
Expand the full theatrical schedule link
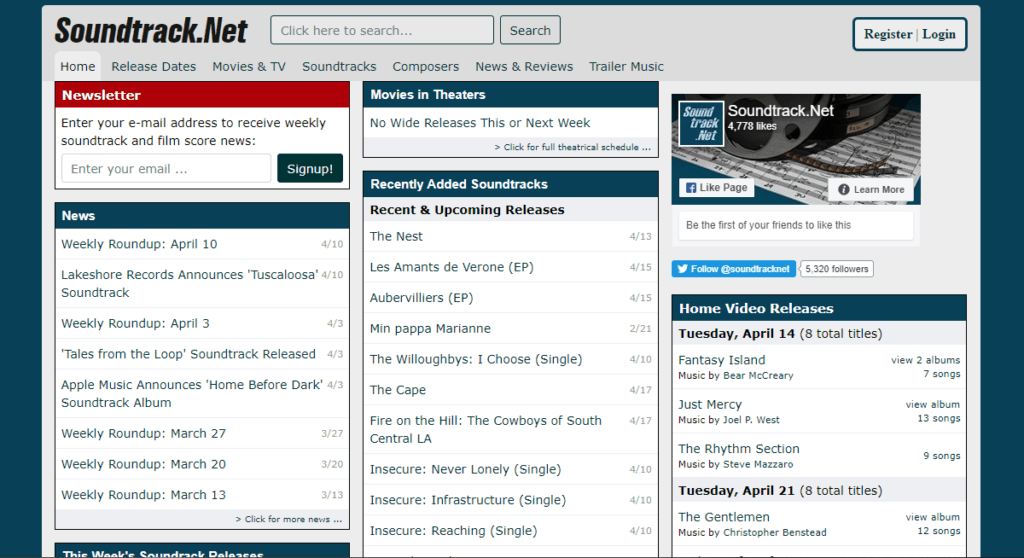pos(572,147)
